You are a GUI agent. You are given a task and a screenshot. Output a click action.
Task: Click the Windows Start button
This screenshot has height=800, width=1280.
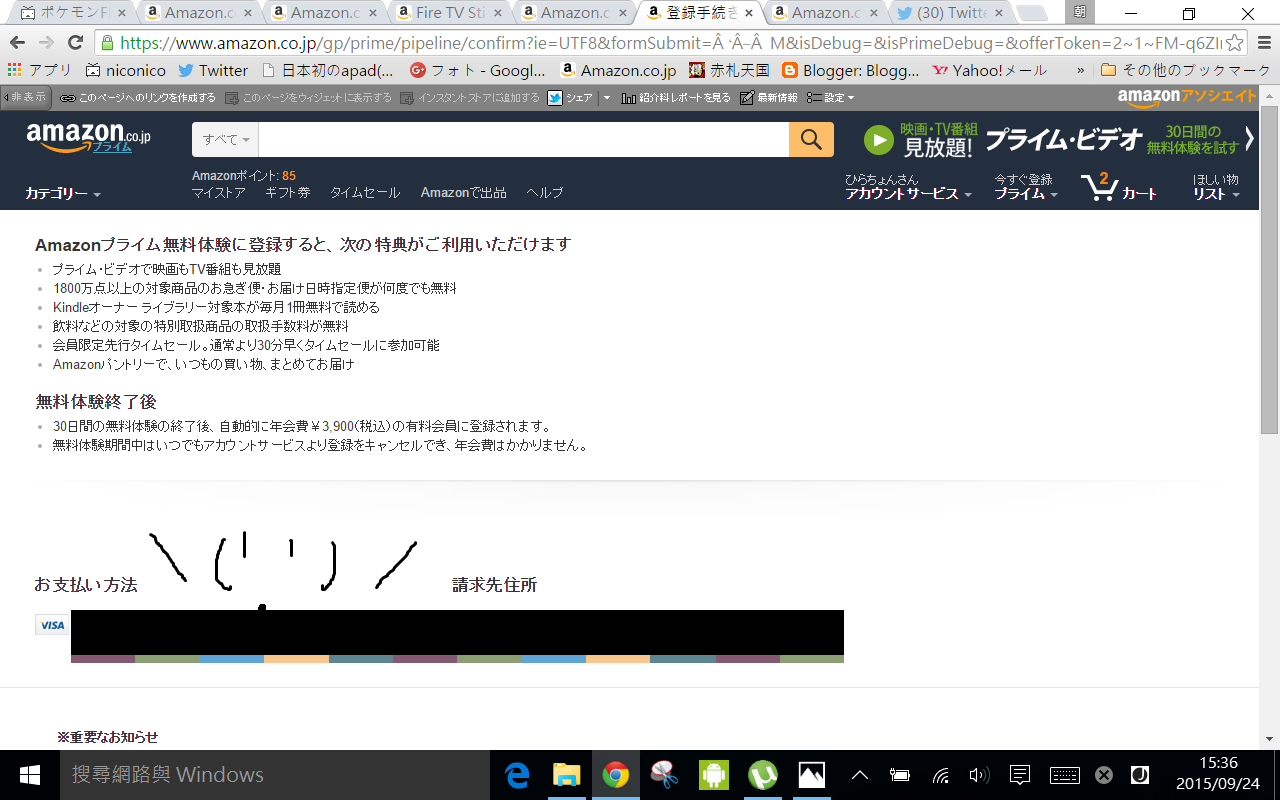coord(29,775)
